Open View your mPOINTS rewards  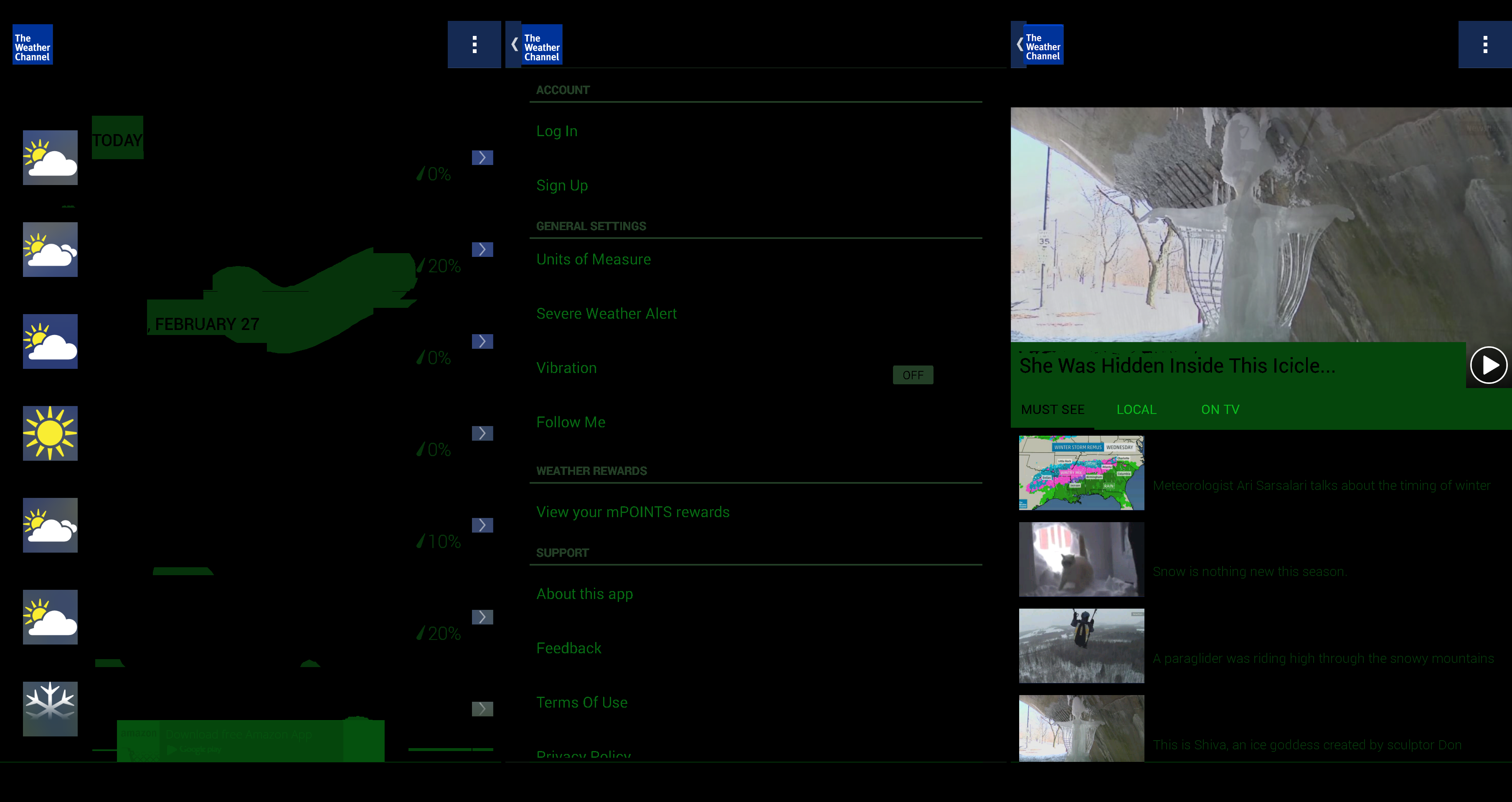pos(632,512)
